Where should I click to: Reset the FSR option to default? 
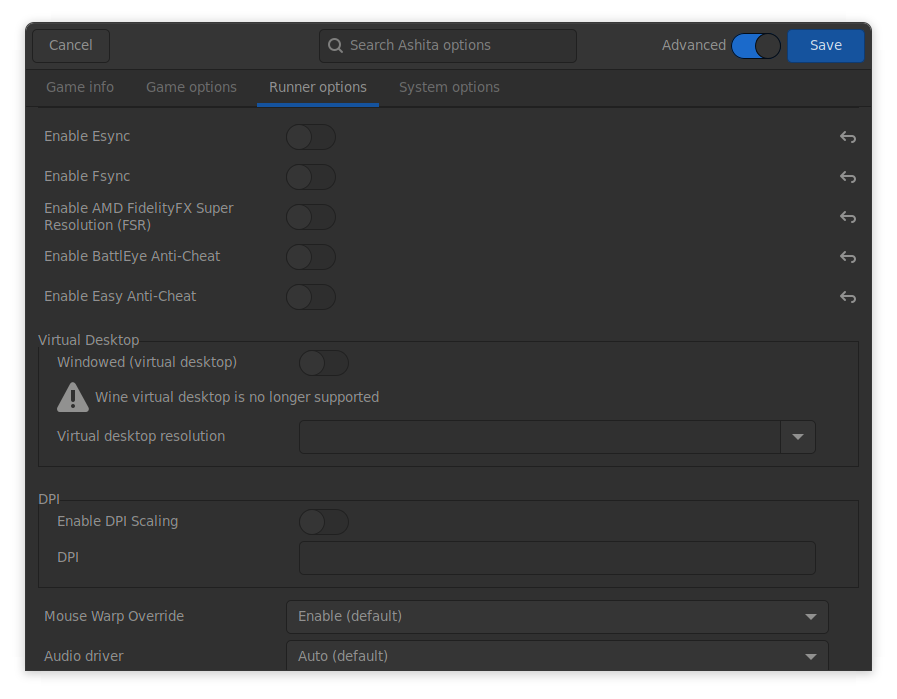coord(847,217)
